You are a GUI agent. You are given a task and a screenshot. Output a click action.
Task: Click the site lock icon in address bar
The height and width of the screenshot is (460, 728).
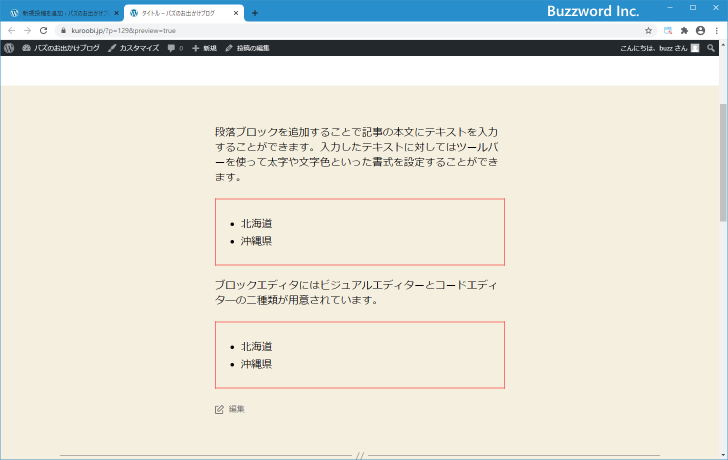(64, 31)
